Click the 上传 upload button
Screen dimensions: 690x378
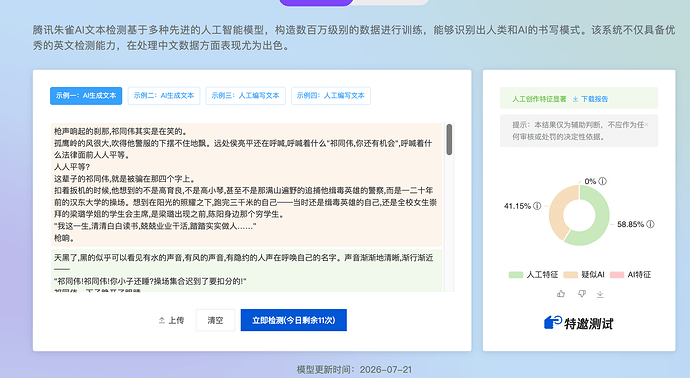point(171,320)
